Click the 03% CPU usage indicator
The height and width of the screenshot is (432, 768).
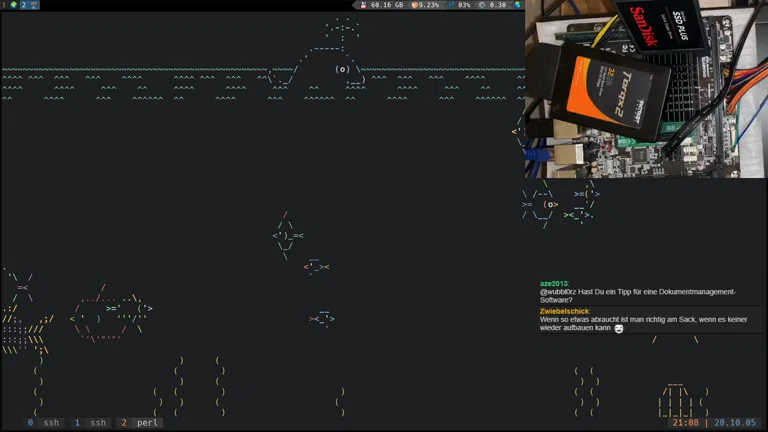pos(460,5)
